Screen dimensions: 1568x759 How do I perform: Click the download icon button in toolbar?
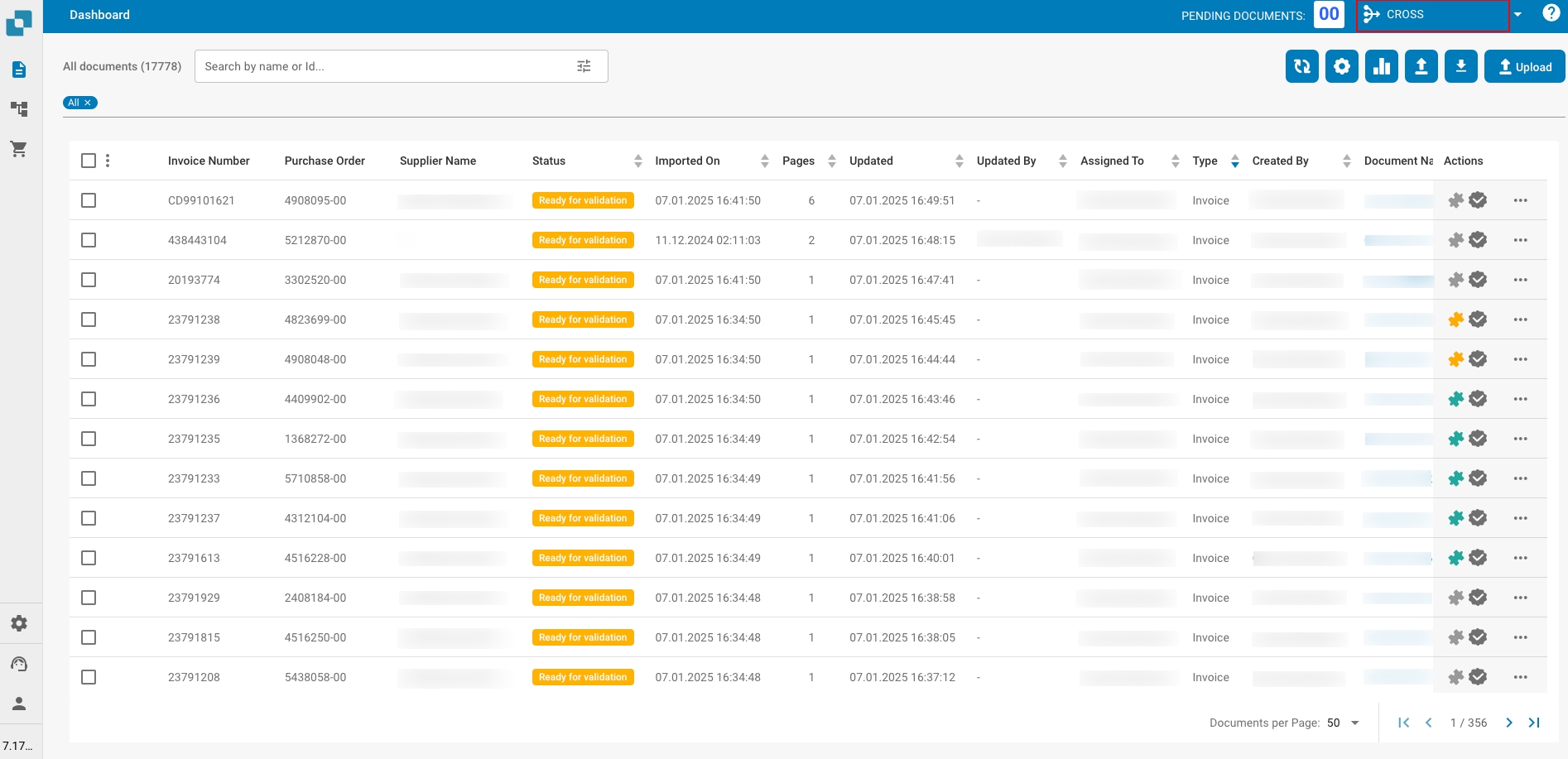1460,66
